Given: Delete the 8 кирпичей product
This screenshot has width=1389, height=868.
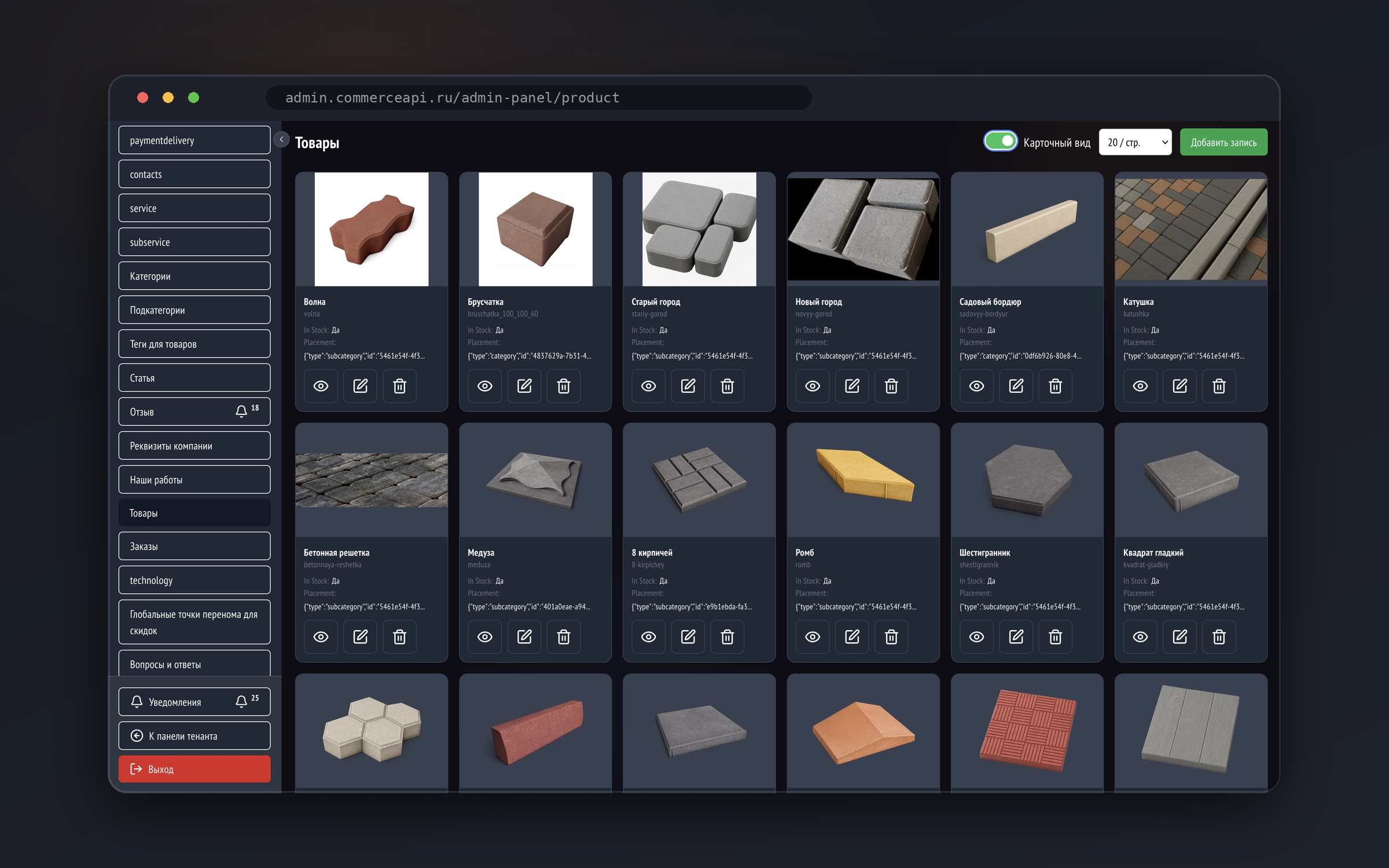Looking at the screenshot, I should coord(727,637).
